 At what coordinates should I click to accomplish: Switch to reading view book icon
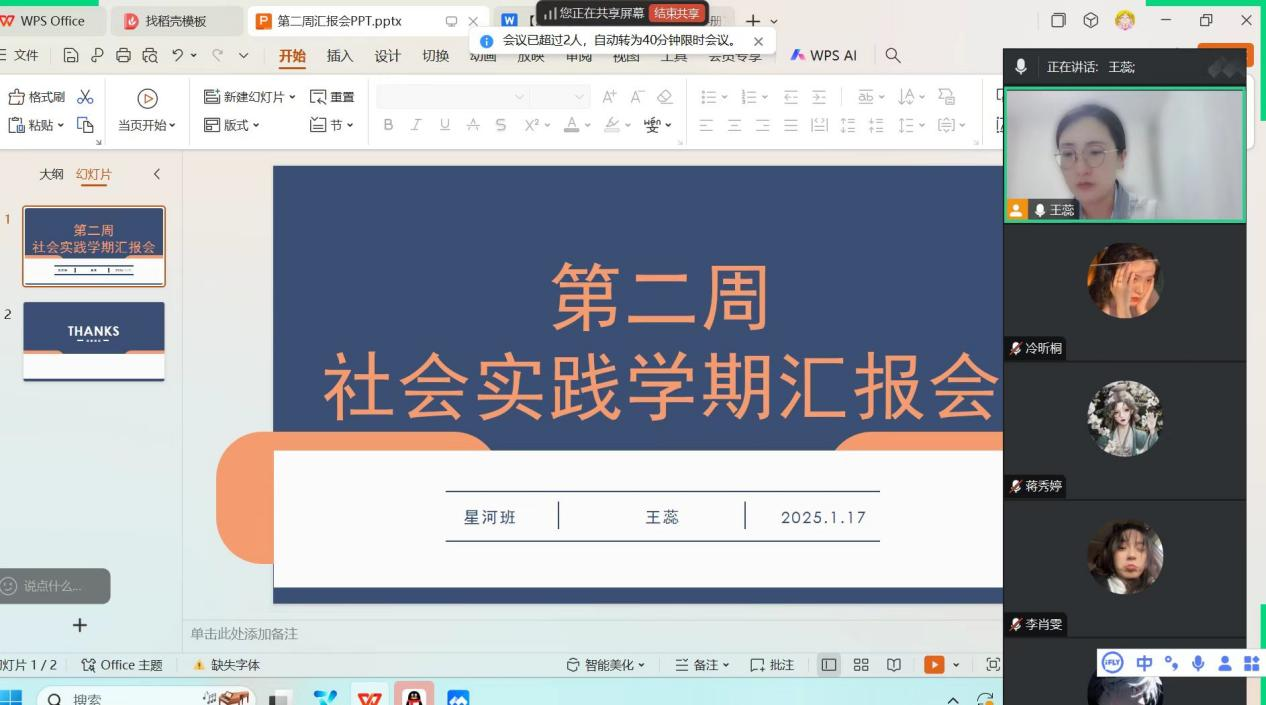point(894,665)
